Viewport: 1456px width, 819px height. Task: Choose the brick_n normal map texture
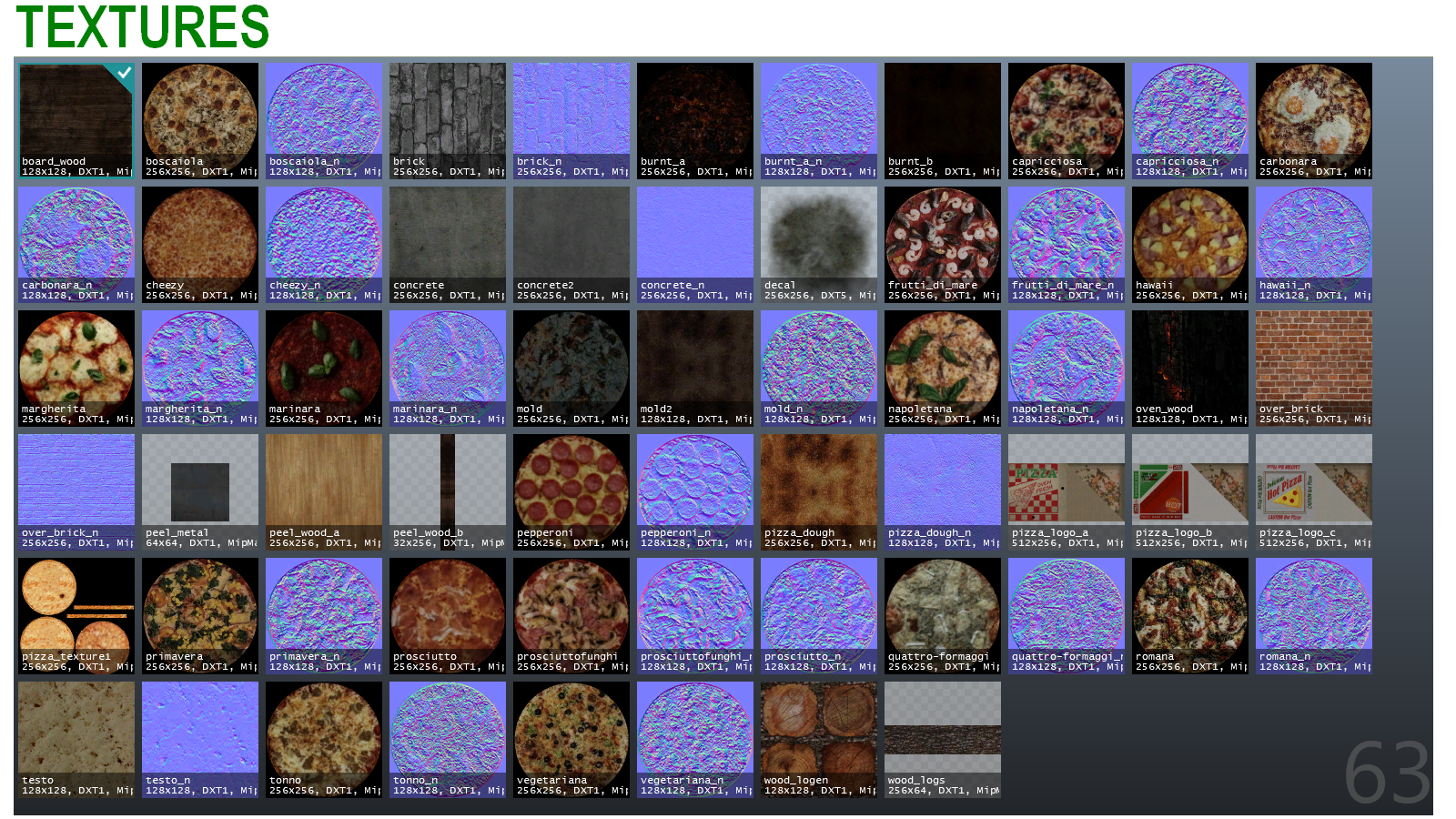pos(571,121)
